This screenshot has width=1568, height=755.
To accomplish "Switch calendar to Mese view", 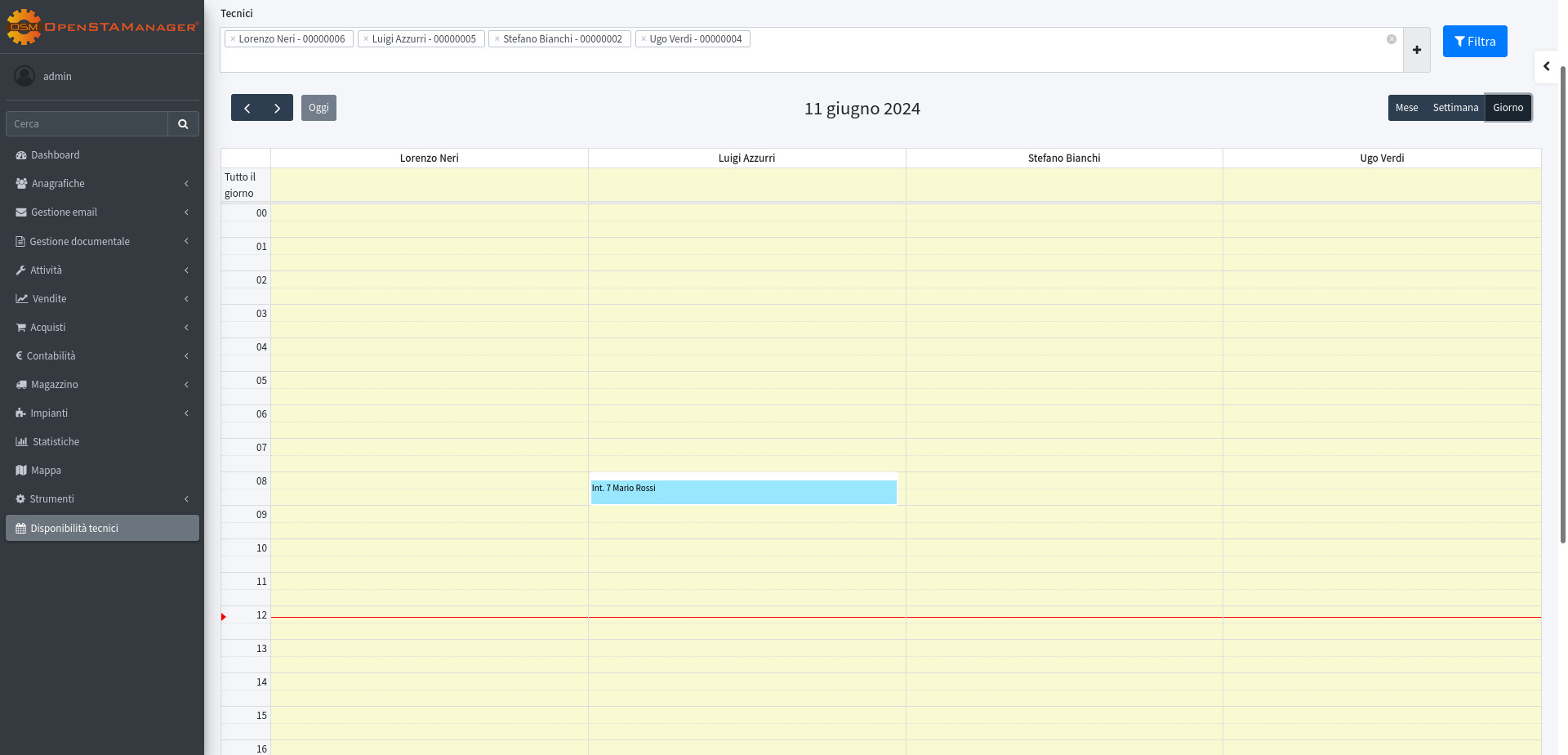I will (x=1406, y=108).
